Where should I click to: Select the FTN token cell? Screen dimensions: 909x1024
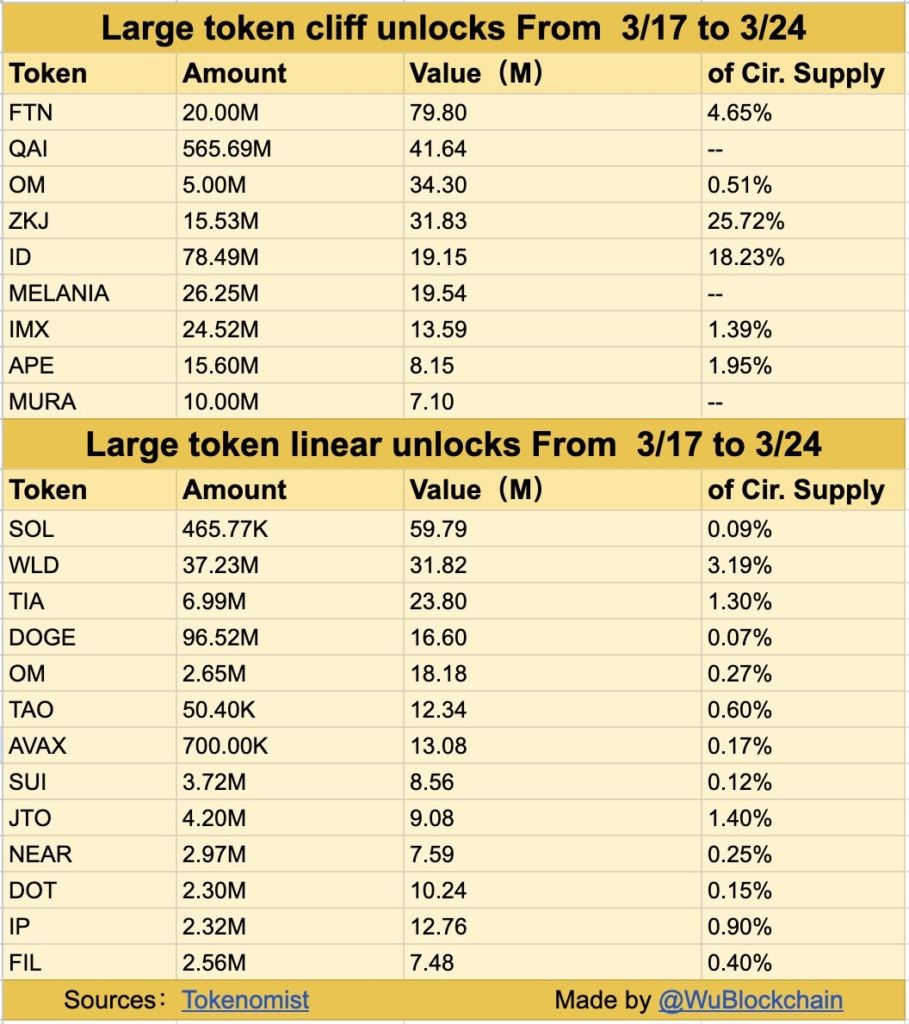point(32,113)
